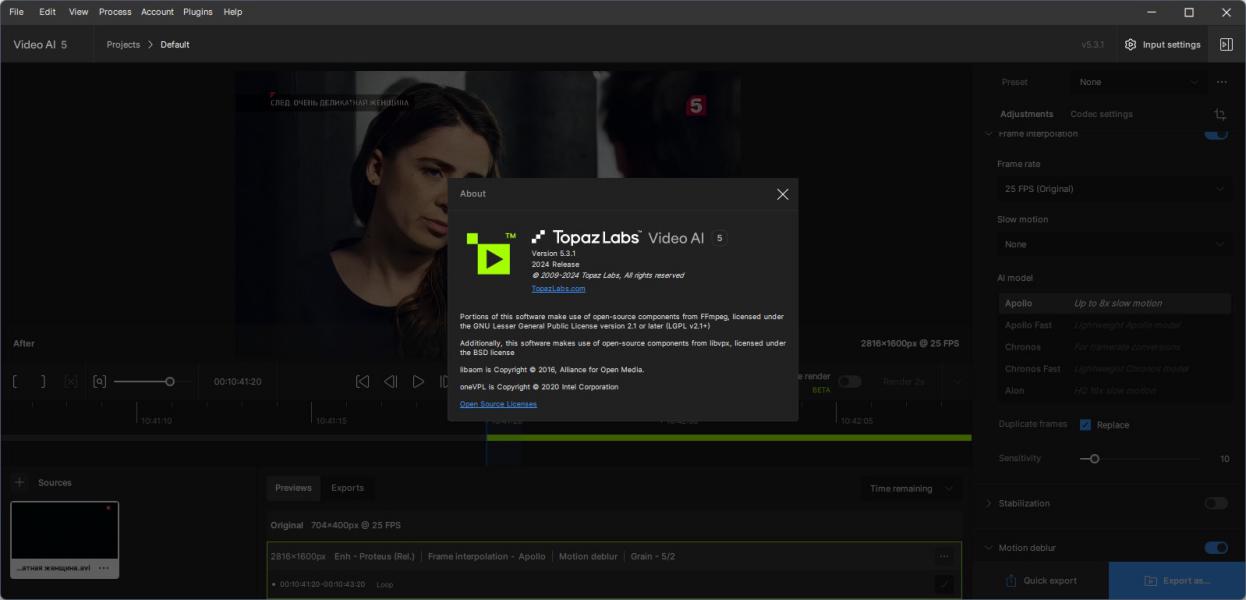Click the crop tool icon
1246x600 pixels.
pos(1220,115)
